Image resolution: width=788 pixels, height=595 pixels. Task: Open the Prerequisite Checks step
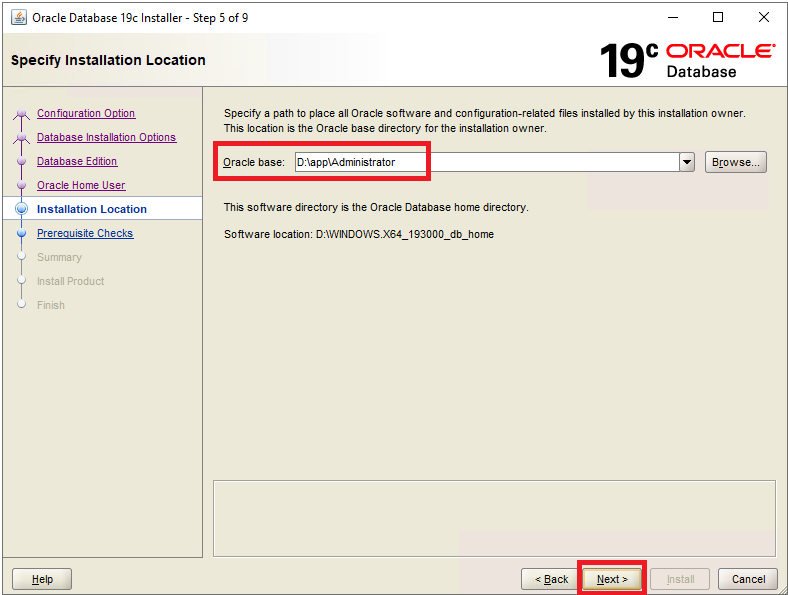coord(85,233)
